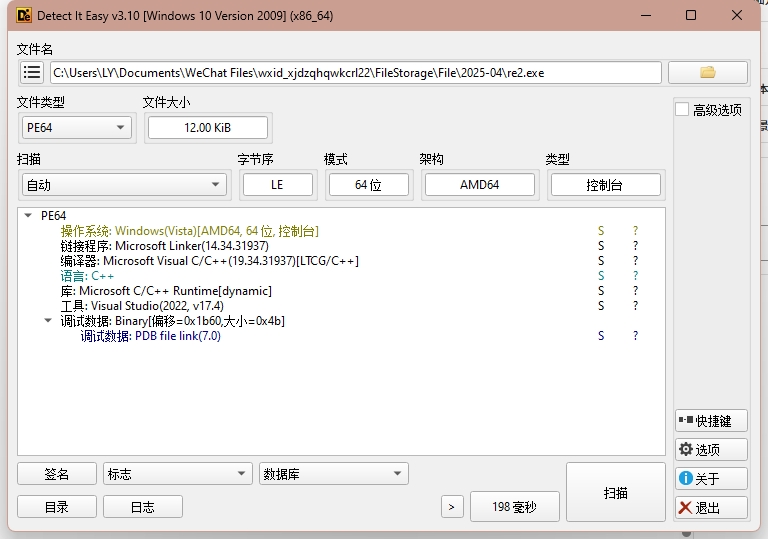
Task: Click the large 扫描 scan button
Action: pyautogui.click(x=616, y=492)
